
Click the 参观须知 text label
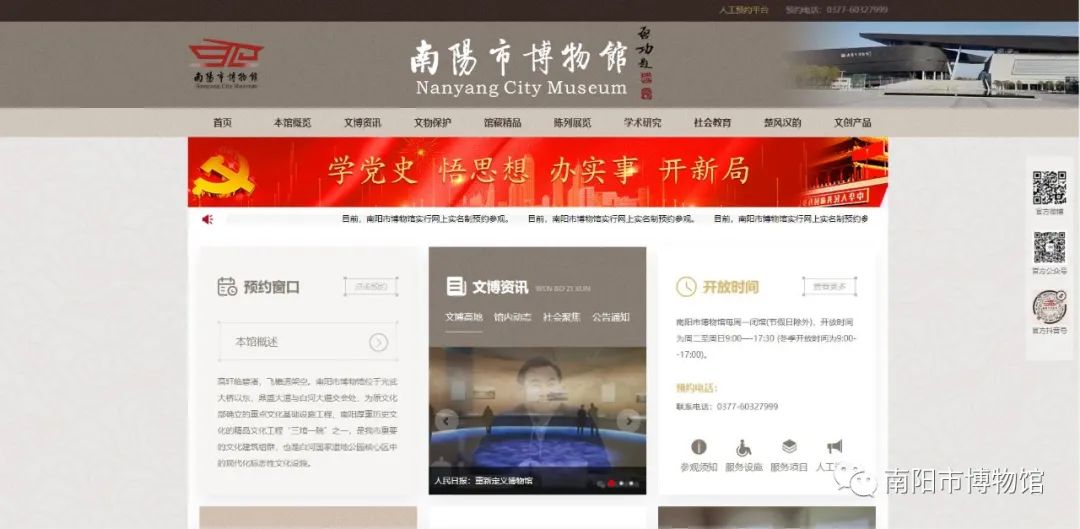[698, 467]
